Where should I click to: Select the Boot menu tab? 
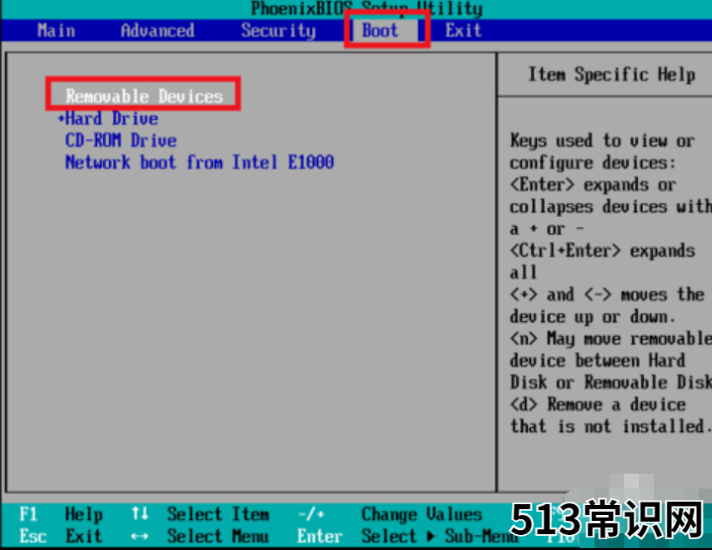(380, 30)
